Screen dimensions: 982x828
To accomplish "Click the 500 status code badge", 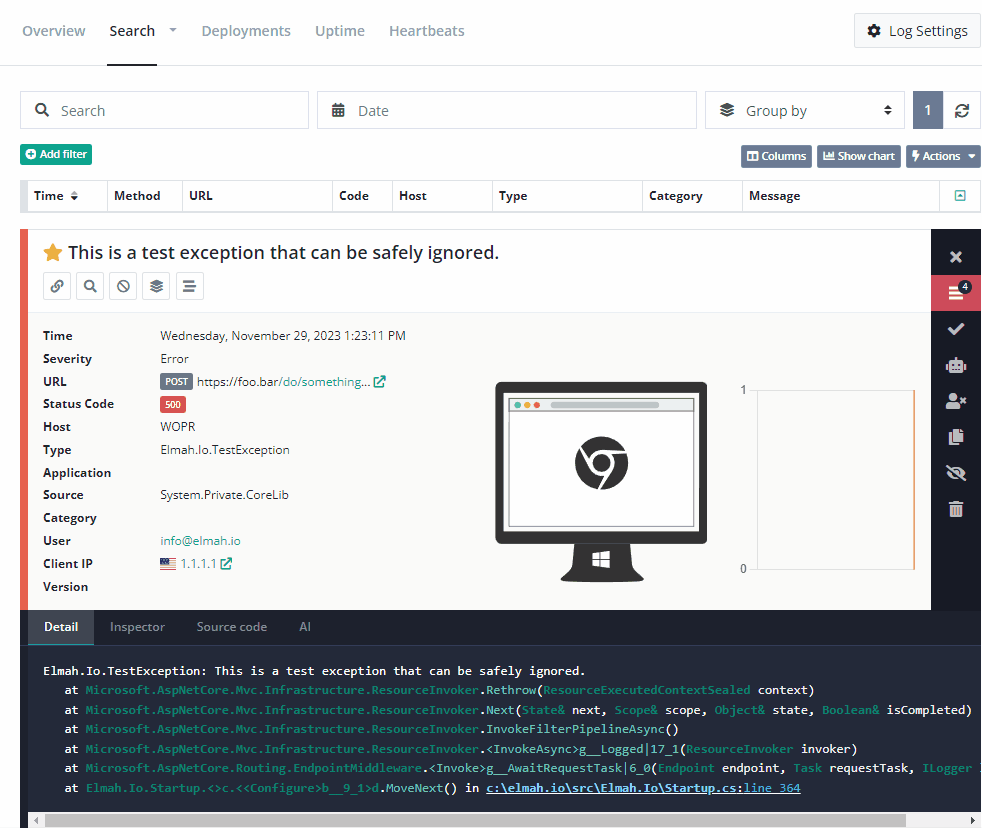I will click(173, 405).
